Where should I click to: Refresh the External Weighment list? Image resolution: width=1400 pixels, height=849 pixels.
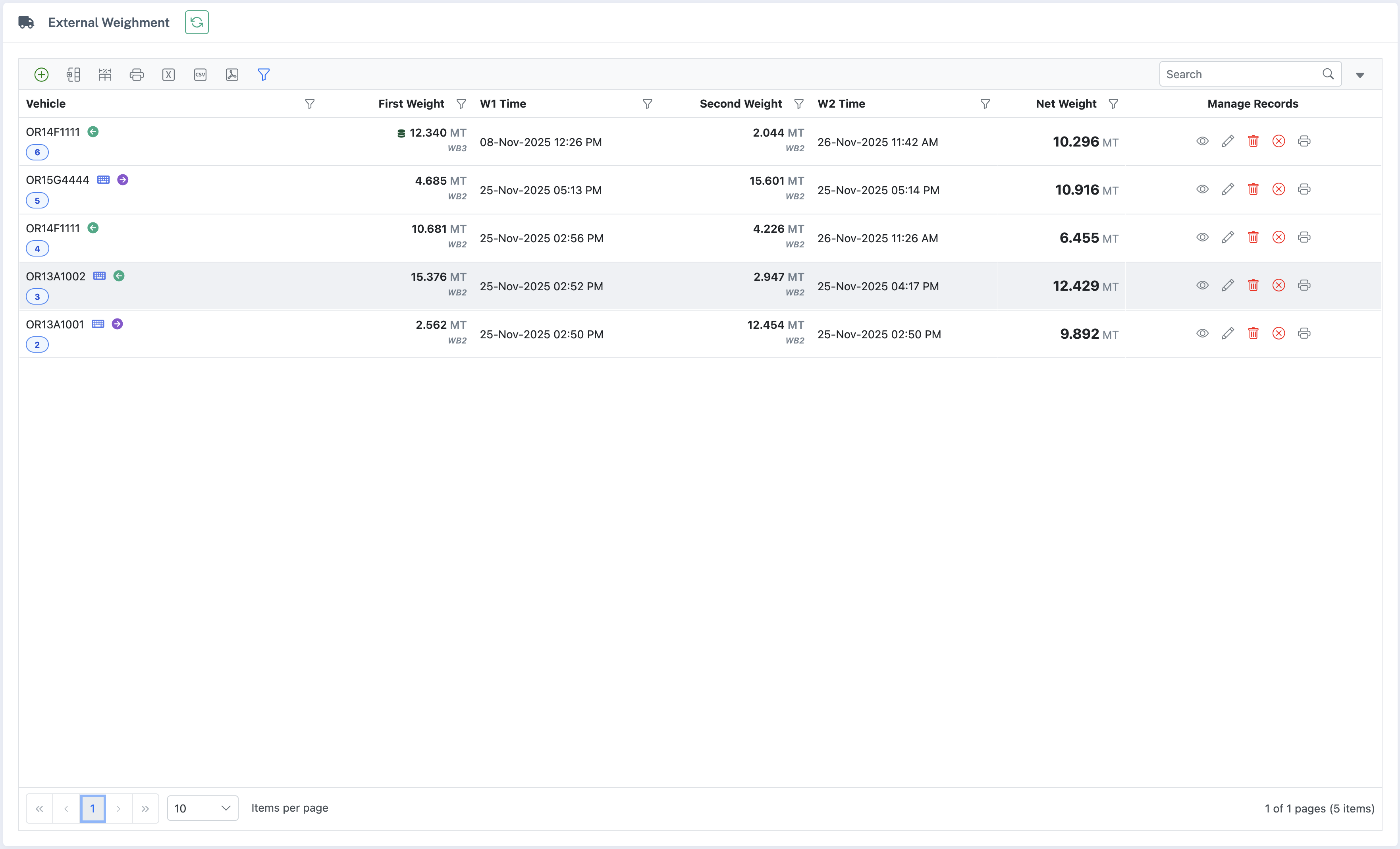[197, 22]
